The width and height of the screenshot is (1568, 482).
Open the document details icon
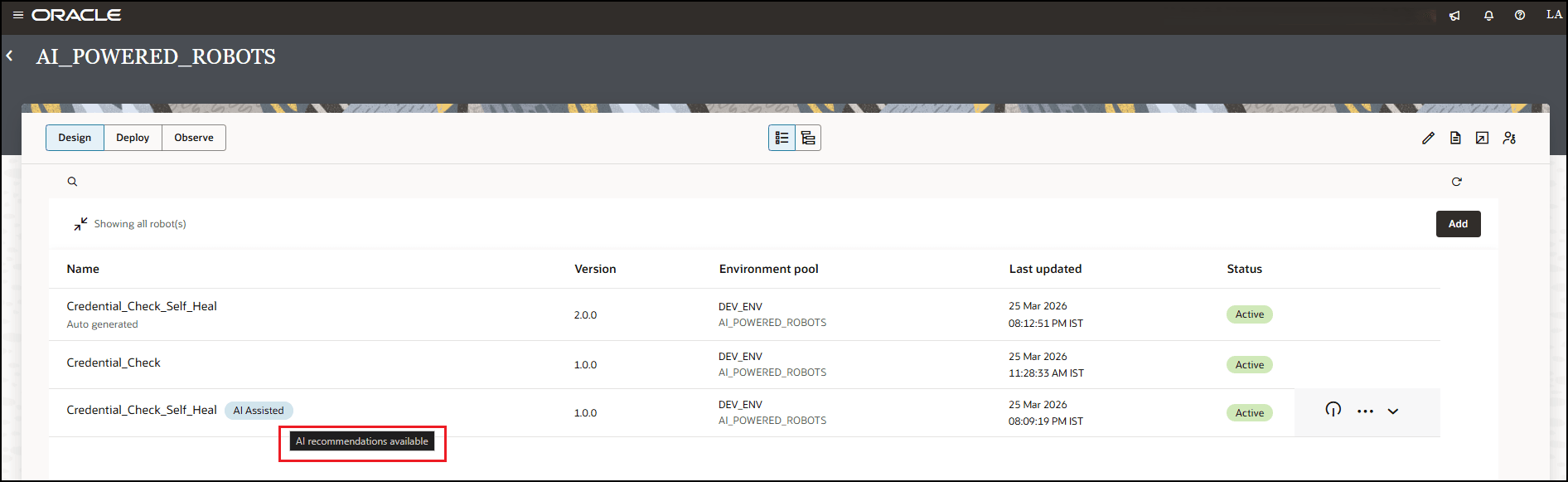(1455, 138)
